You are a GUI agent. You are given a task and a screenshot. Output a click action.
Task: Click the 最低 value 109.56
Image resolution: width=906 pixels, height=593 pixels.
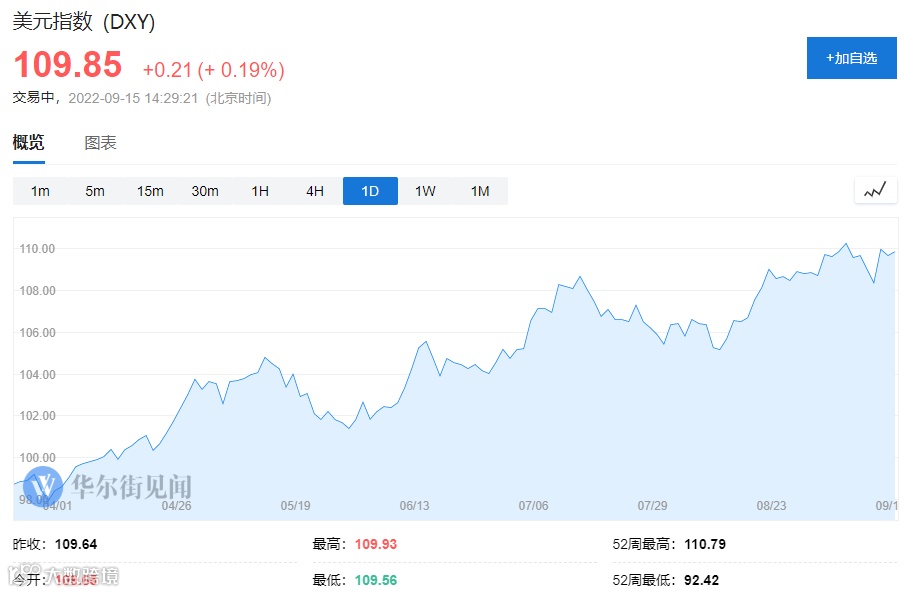click(x=376, y=580)
